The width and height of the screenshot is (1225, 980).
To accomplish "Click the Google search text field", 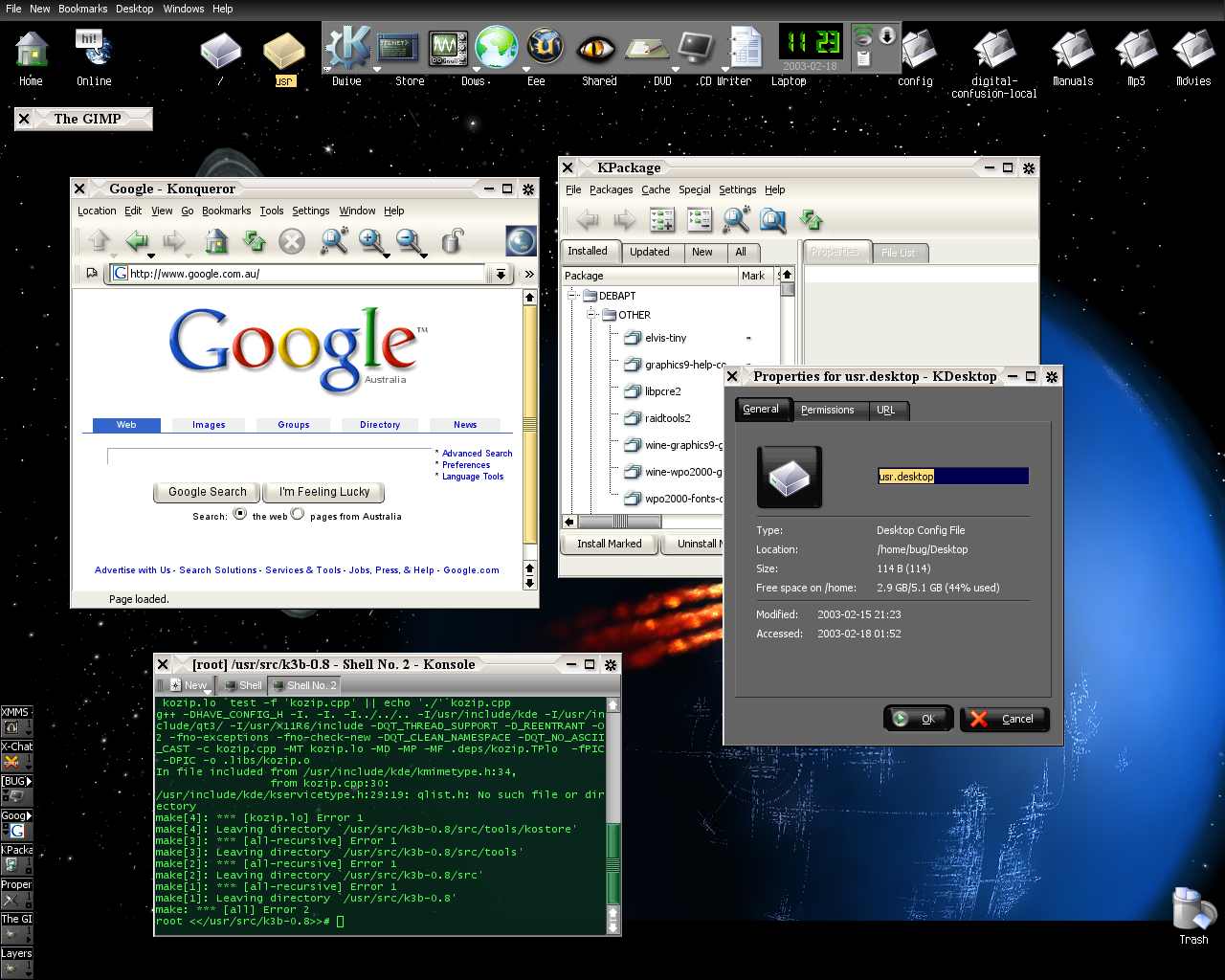I will (270, 457).
